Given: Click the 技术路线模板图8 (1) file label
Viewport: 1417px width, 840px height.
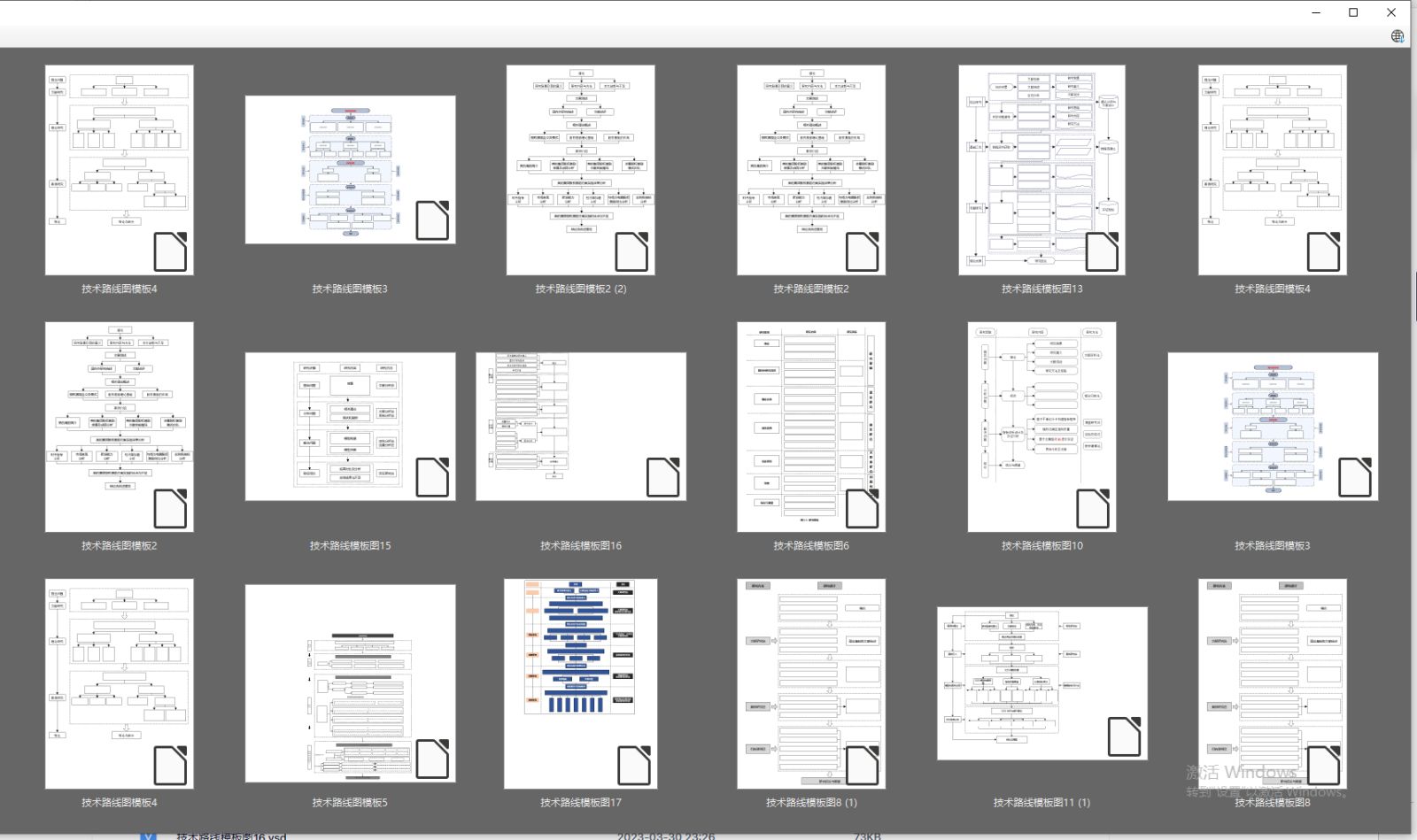Looking at the screenshot, I should point(811,803).
